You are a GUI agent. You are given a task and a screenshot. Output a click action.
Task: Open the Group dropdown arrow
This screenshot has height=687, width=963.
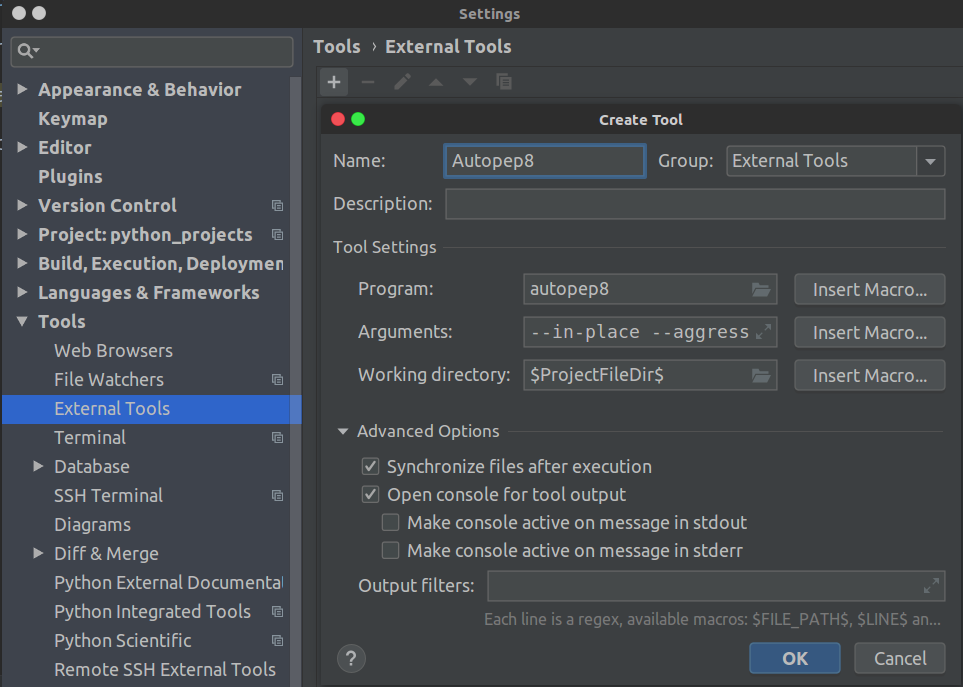click(x=930, y=161)
